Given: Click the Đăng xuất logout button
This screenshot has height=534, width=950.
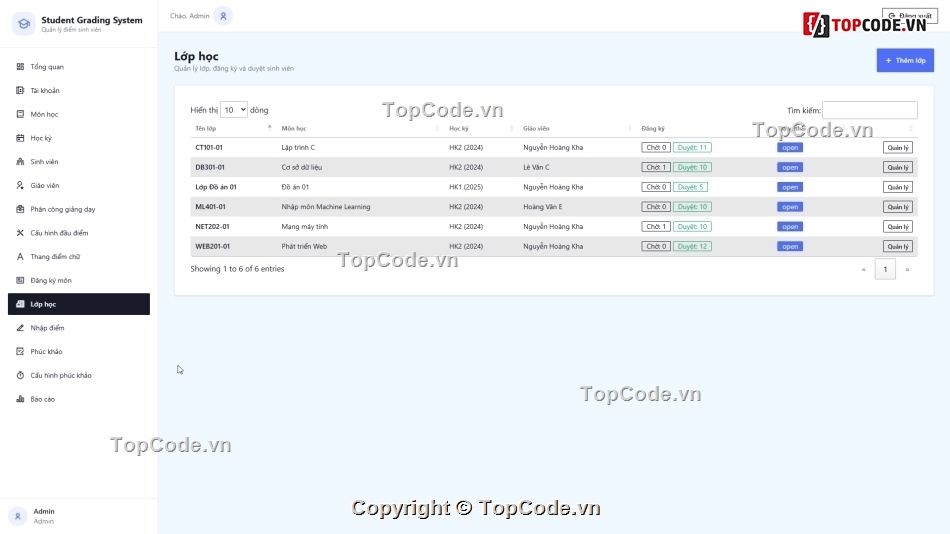Looking at the screenshot, I should [x=909, y=16].
